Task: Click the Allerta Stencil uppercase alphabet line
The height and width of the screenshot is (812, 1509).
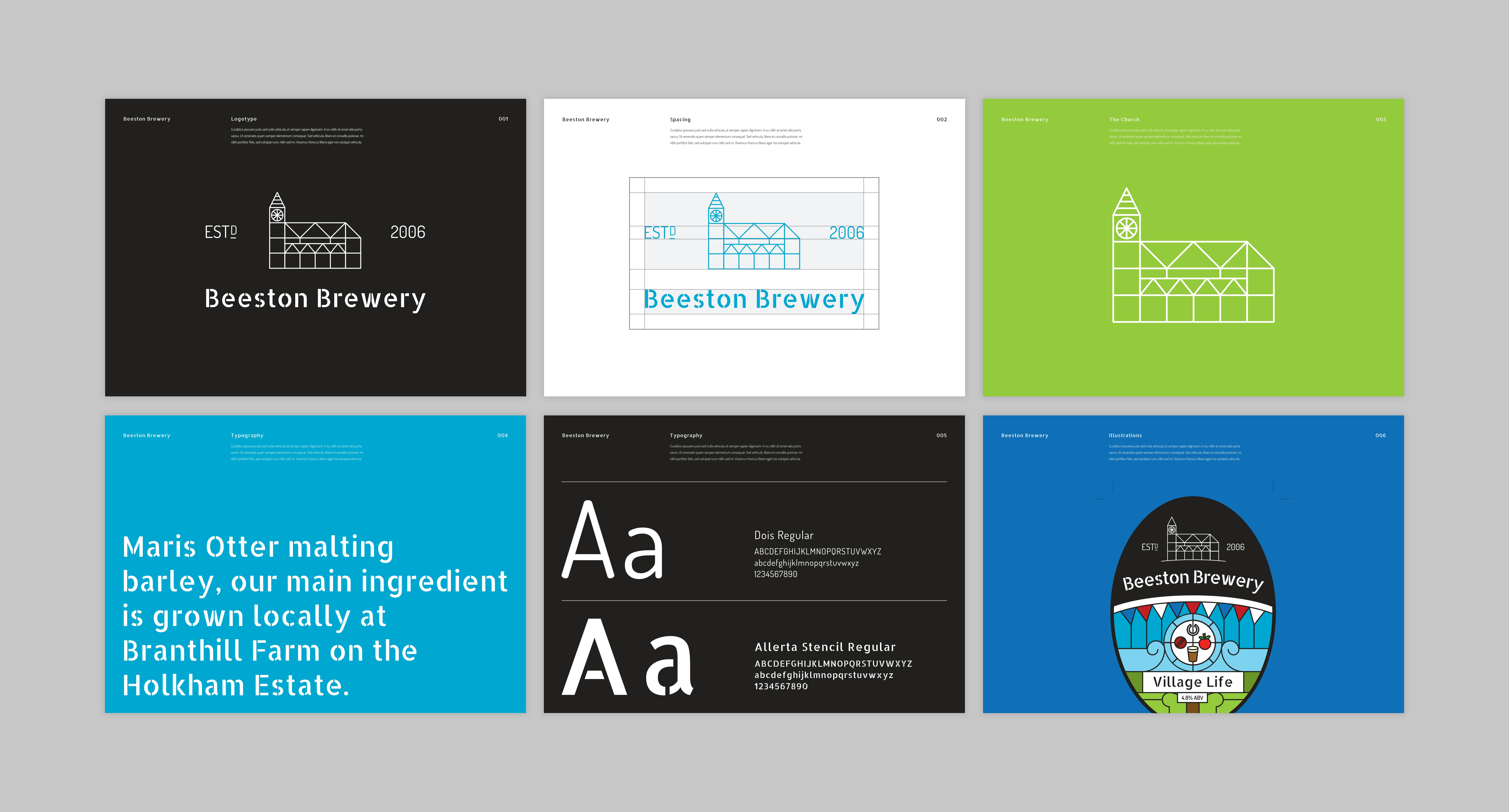Action: point(833,664)
